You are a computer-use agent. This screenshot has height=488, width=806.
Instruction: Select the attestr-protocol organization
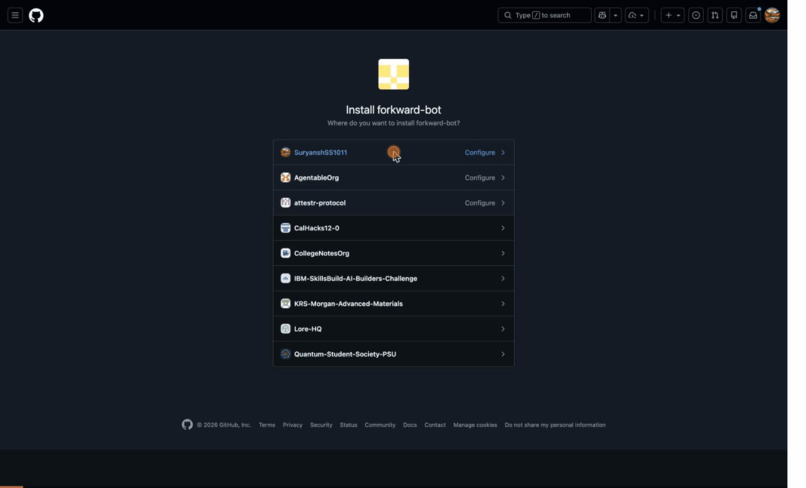point(394,203)
